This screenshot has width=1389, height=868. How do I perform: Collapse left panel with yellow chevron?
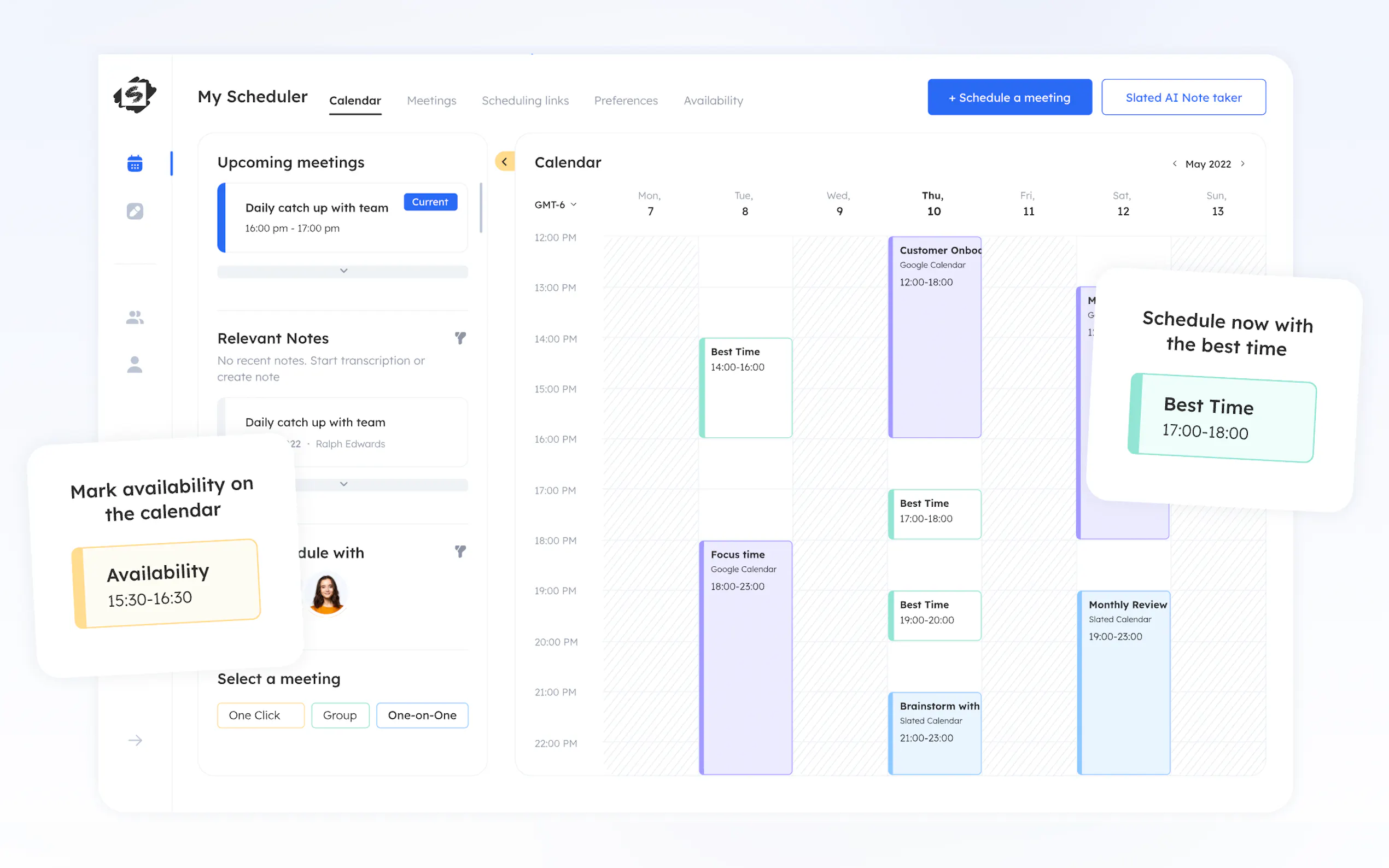(x=504, y=162)
